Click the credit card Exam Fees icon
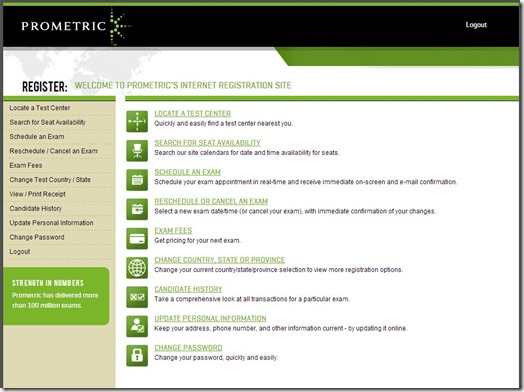 click(137, 239)
